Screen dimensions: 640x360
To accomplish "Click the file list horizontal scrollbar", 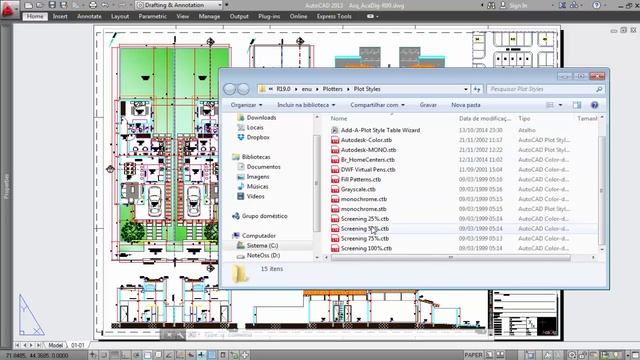I will click(x=451, y=258).
